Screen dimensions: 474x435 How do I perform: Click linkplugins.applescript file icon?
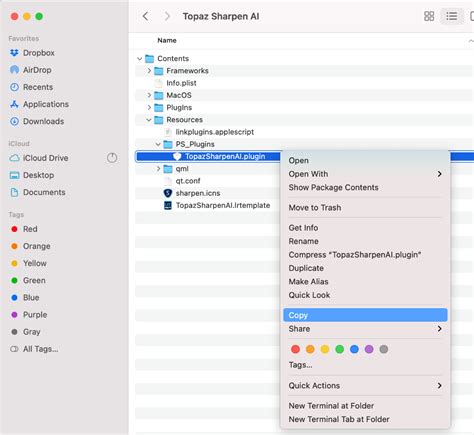pos(168,132)
